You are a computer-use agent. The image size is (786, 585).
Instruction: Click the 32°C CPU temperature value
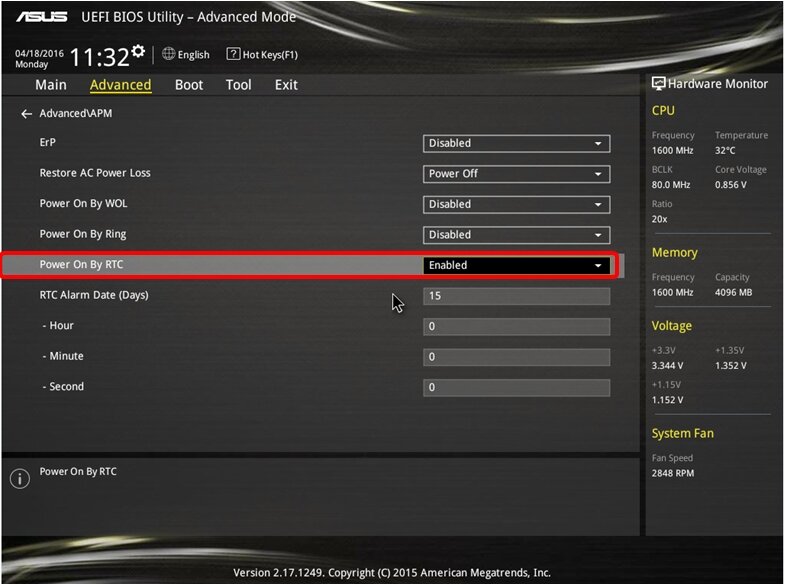click(725, 150)
